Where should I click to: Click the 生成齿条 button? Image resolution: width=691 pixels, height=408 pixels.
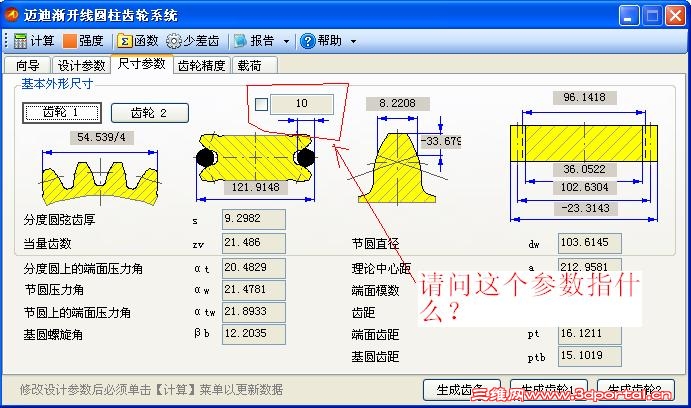coord(461,389)
